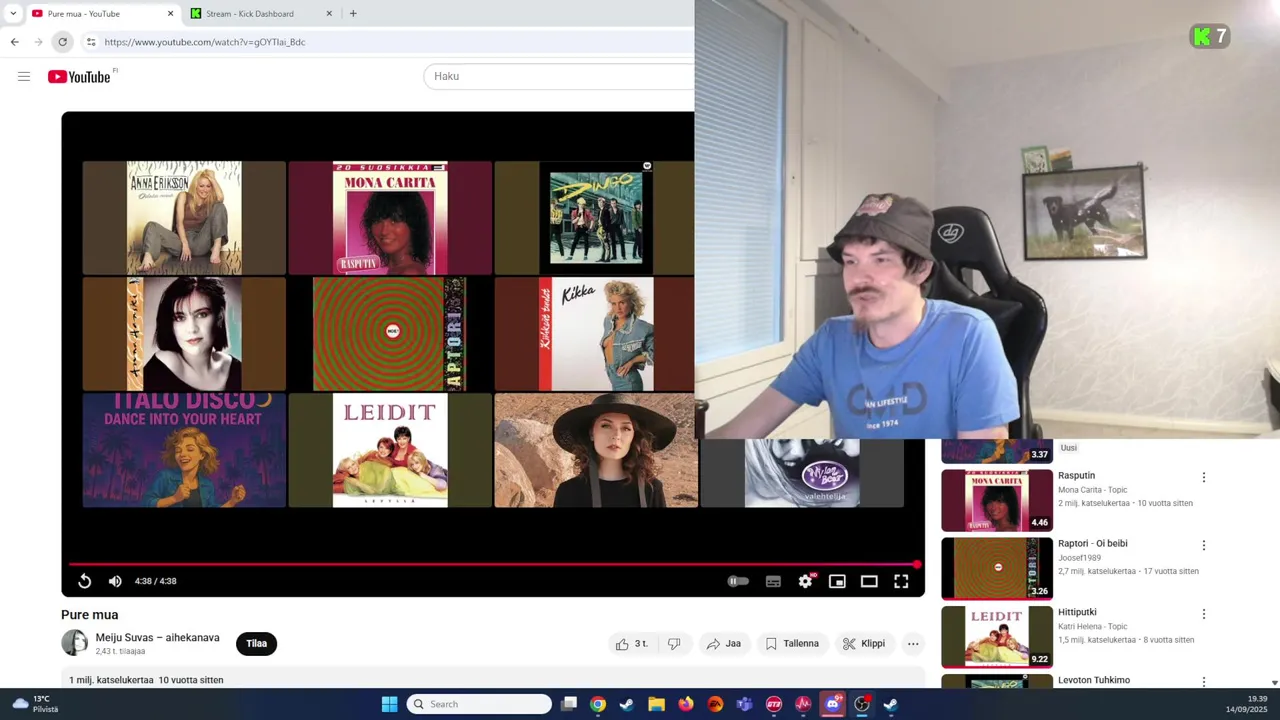This screenshot has width=1280, height=720.
Task: Open Rasputin sidebar video title
Action: point(1077,476)
